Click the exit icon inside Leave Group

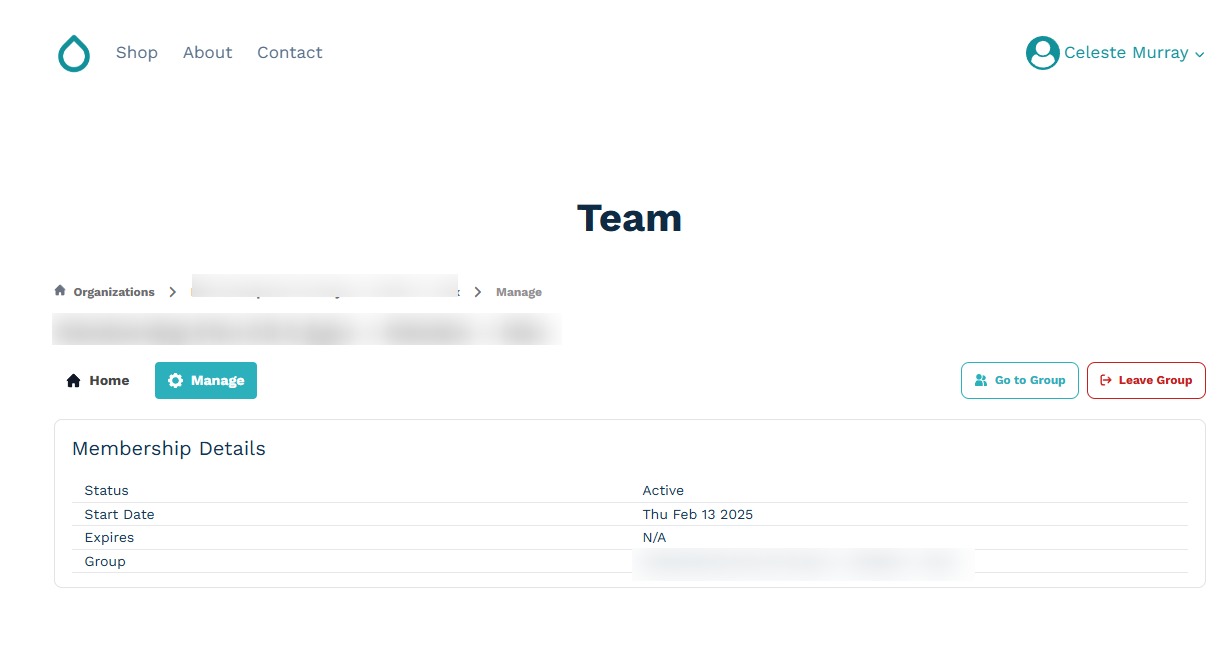pos(1104,380)
